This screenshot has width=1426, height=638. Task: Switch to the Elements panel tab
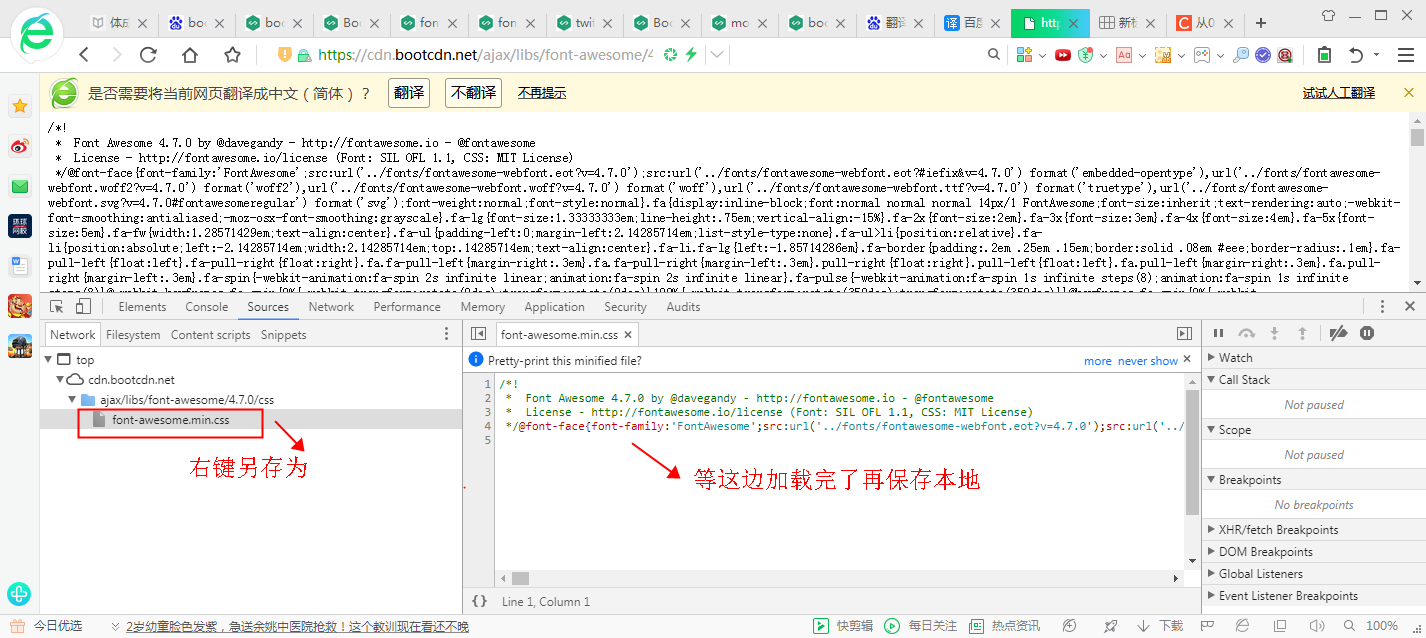pos(142,307)
